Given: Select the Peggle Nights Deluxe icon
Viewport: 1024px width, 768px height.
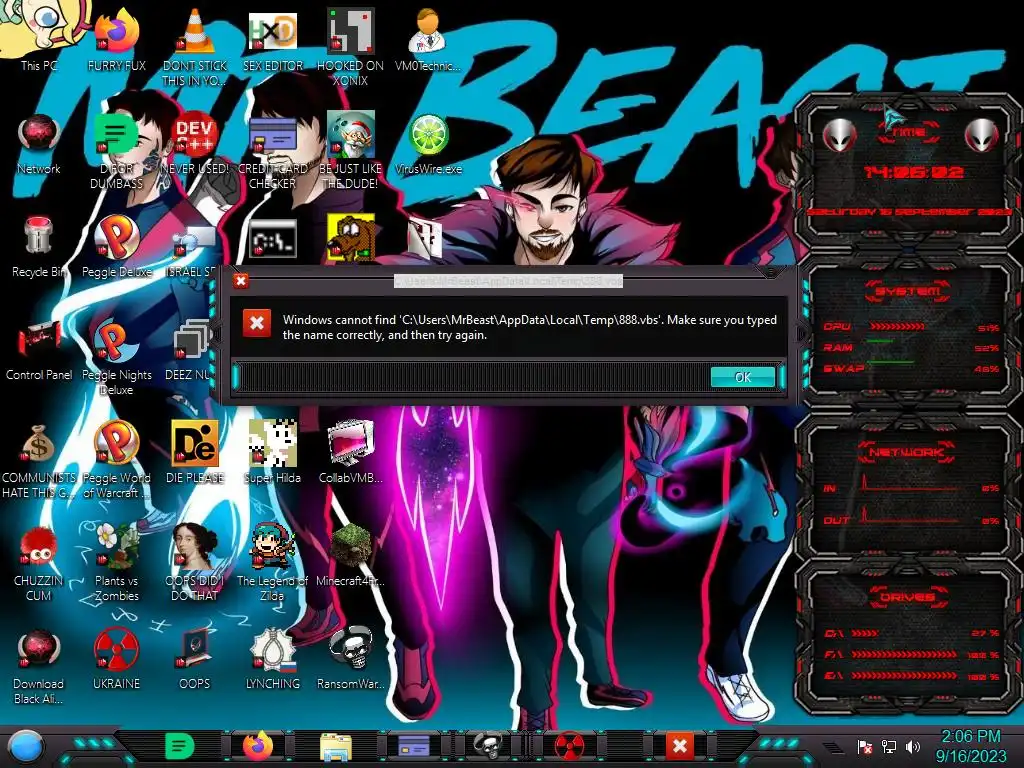Looking at the screenshot, I should 117,358.
